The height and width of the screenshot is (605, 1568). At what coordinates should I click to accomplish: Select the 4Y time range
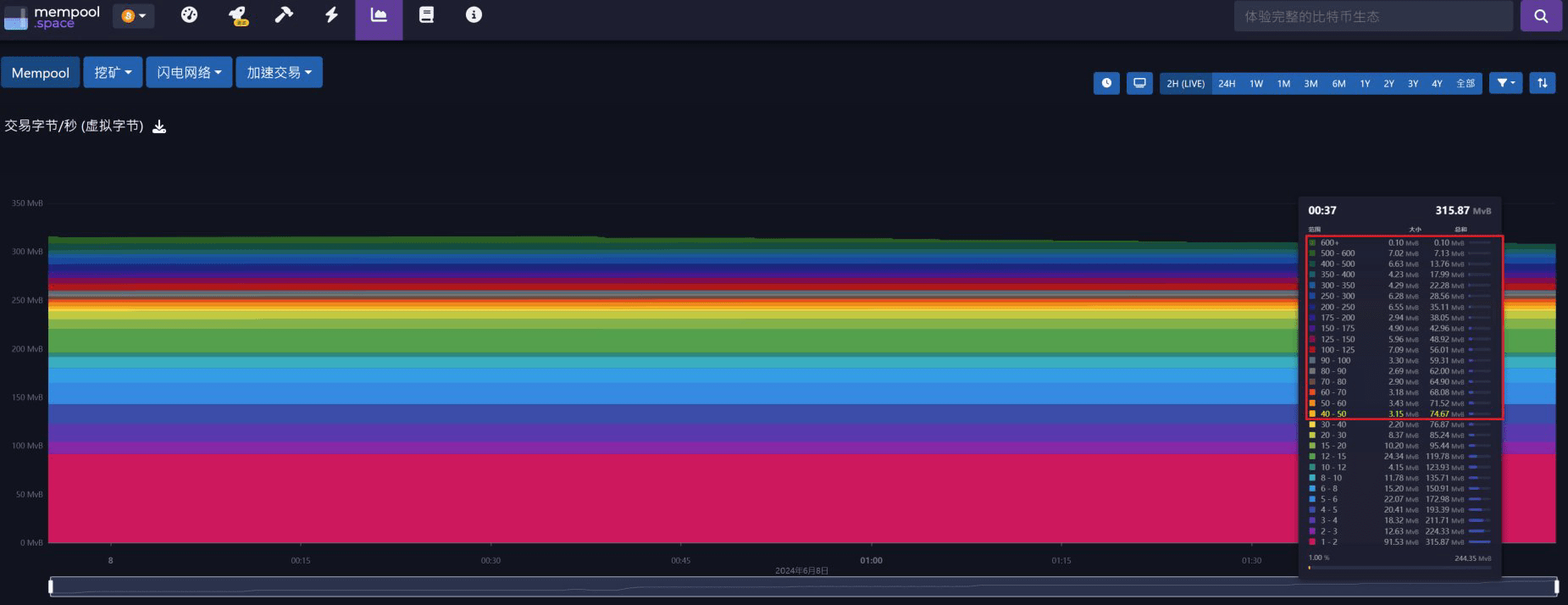[x=1437, y=83]
